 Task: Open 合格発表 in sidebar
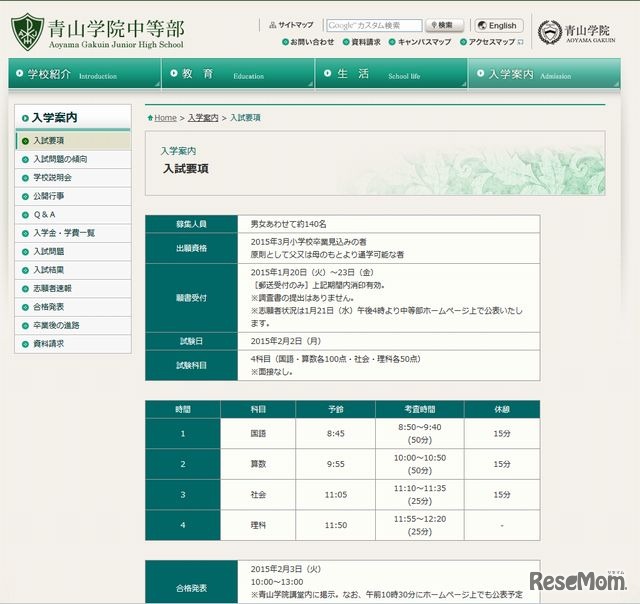pyautogui.click(x=73, y=307)
